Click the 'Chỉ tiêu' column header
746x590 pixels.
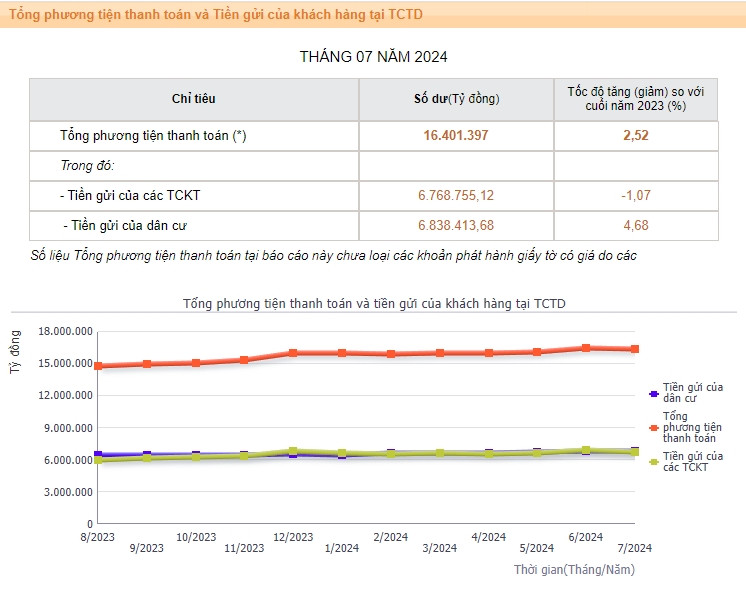[x=193, y=99]
